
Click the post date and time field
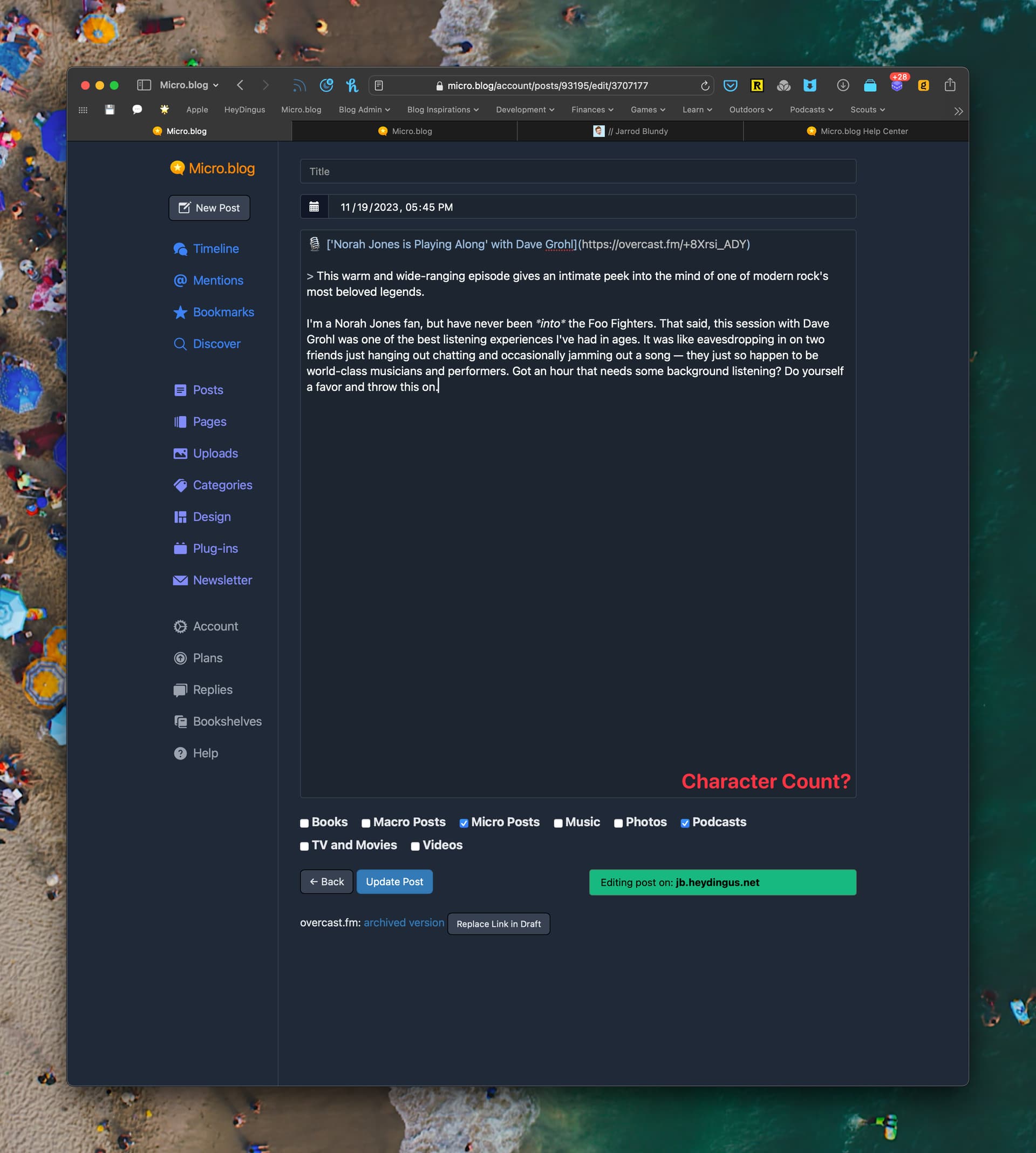tap(592, 207)
